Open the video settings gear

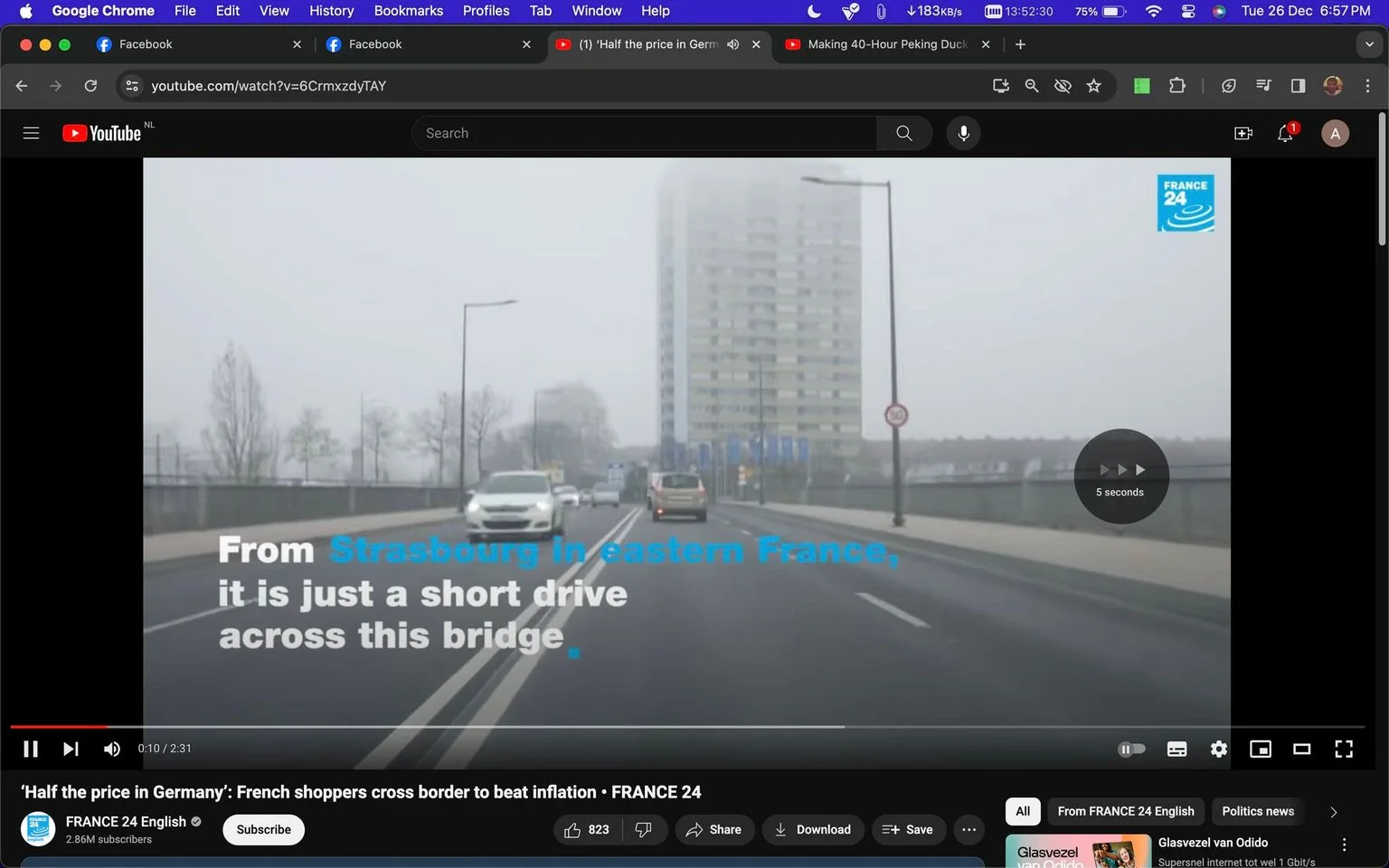1219,749
